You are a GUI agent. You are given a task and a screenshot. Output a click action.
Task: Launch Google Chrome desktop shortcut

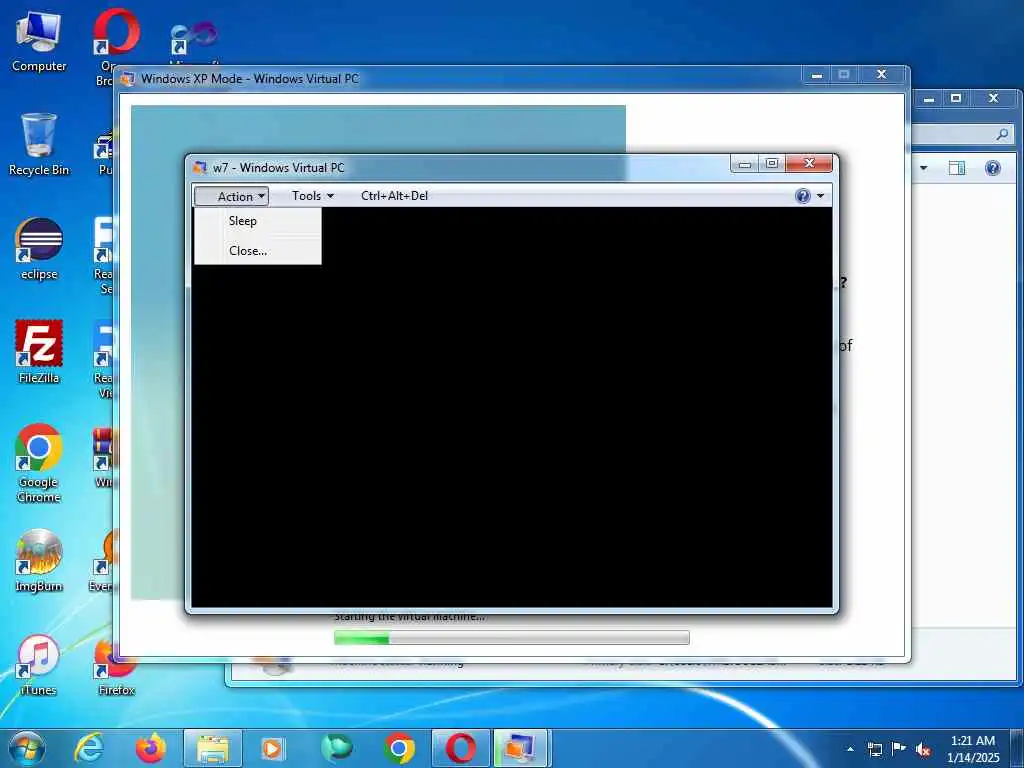tap(39, 464)
